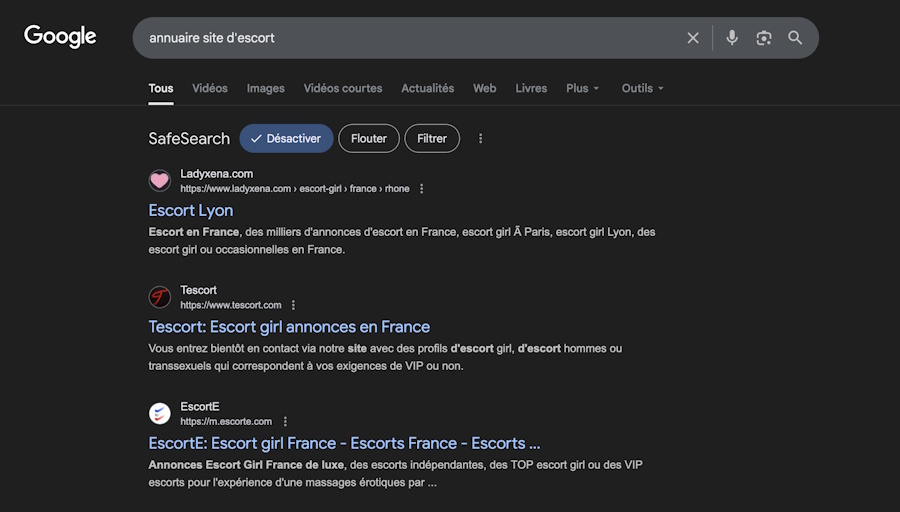Click the Web results filter
This screenshot has height=512, width=900.
[484, 88]
